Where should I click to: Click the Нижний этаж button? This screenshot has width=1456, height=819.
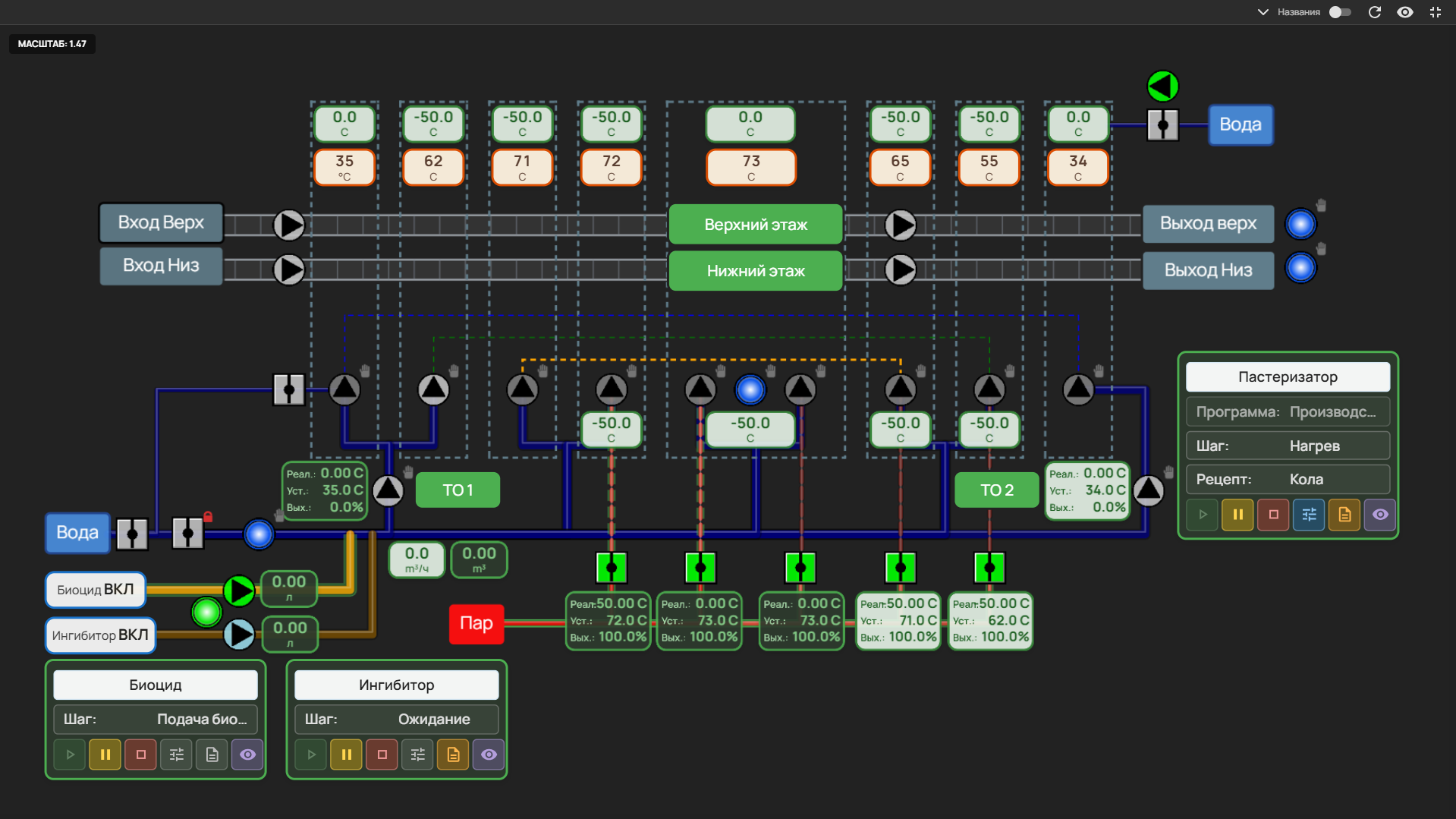pos(756,271)
